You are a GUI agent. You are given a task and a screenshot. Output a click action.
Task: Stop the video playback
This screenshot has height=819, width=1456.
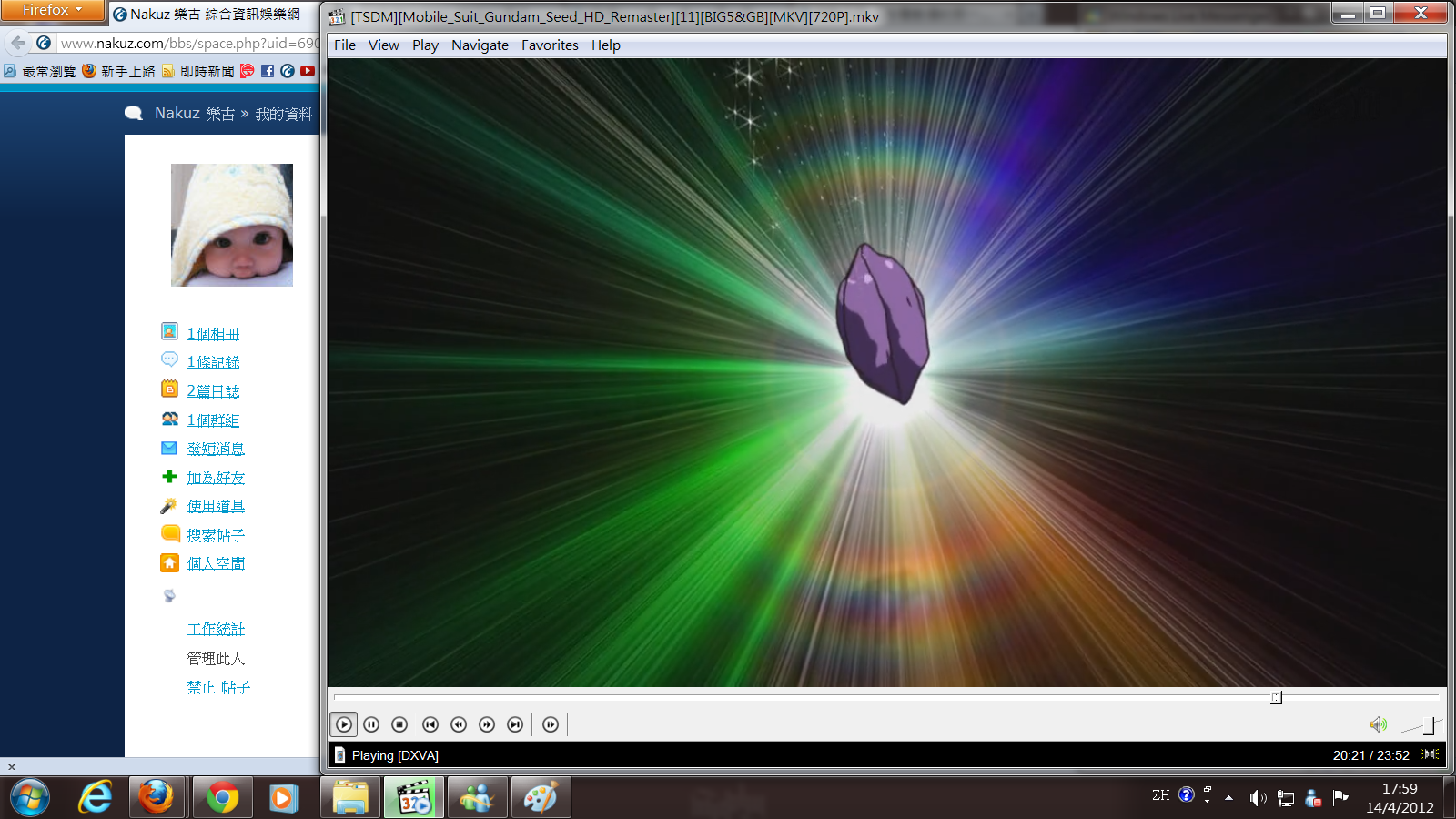tap(399, 724)
